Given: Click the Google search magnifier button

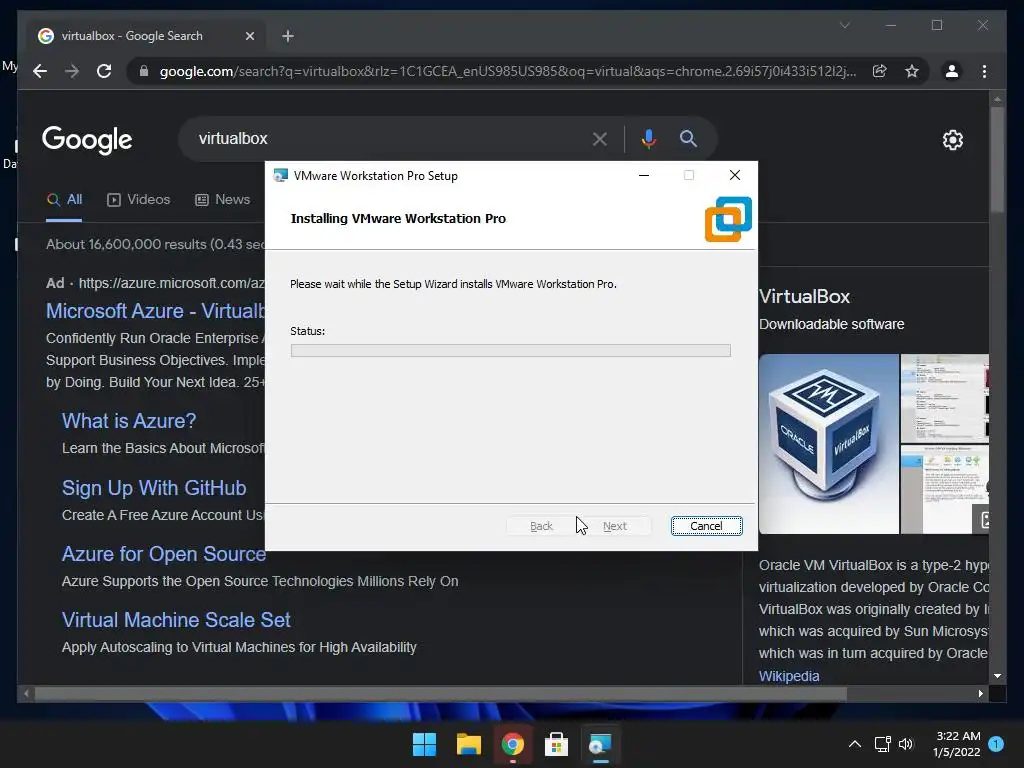Looking at the screenshot, I should pos(688,138).
